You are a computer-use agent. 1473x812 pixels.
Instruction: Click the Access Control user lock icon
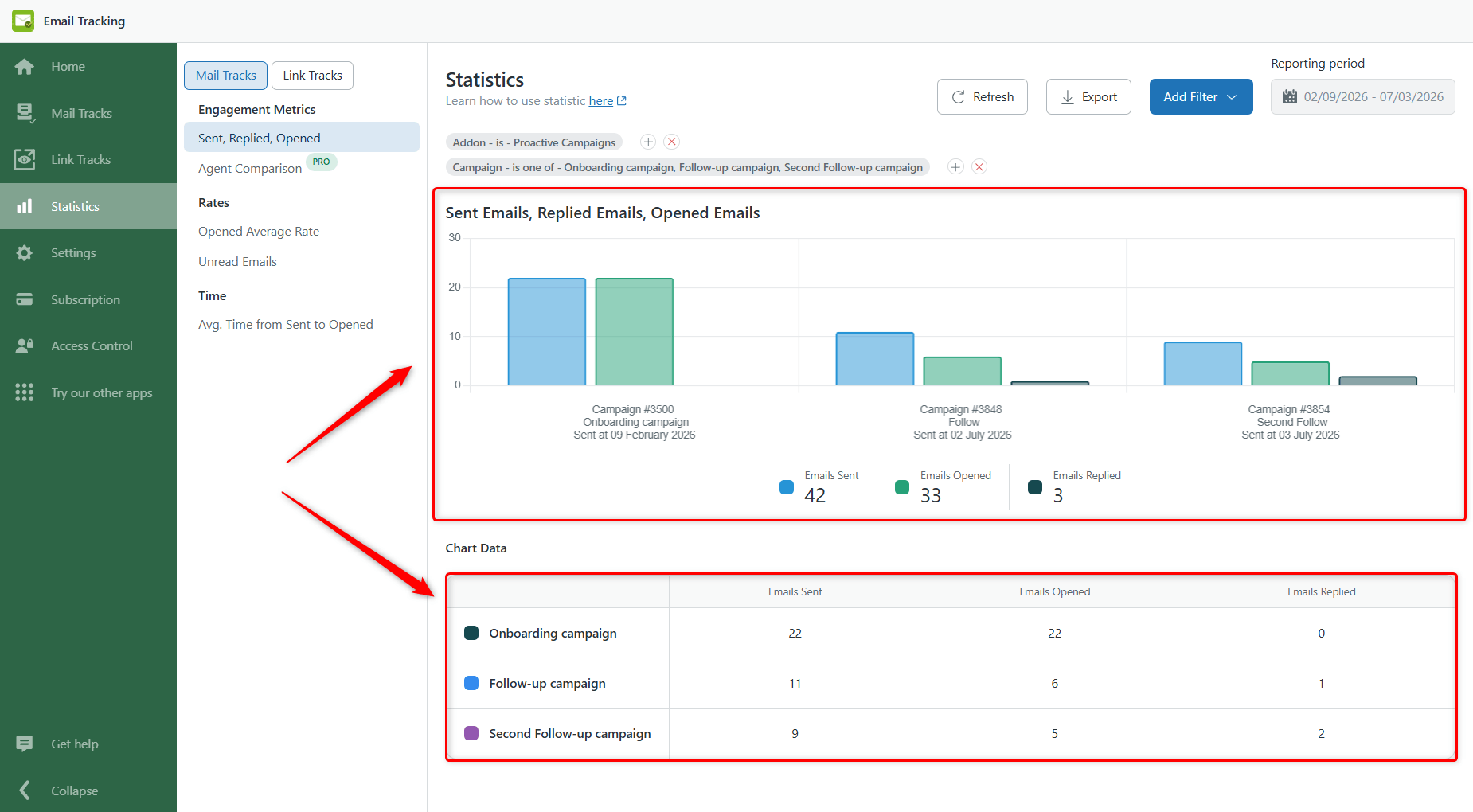click(x=25, y=345)
